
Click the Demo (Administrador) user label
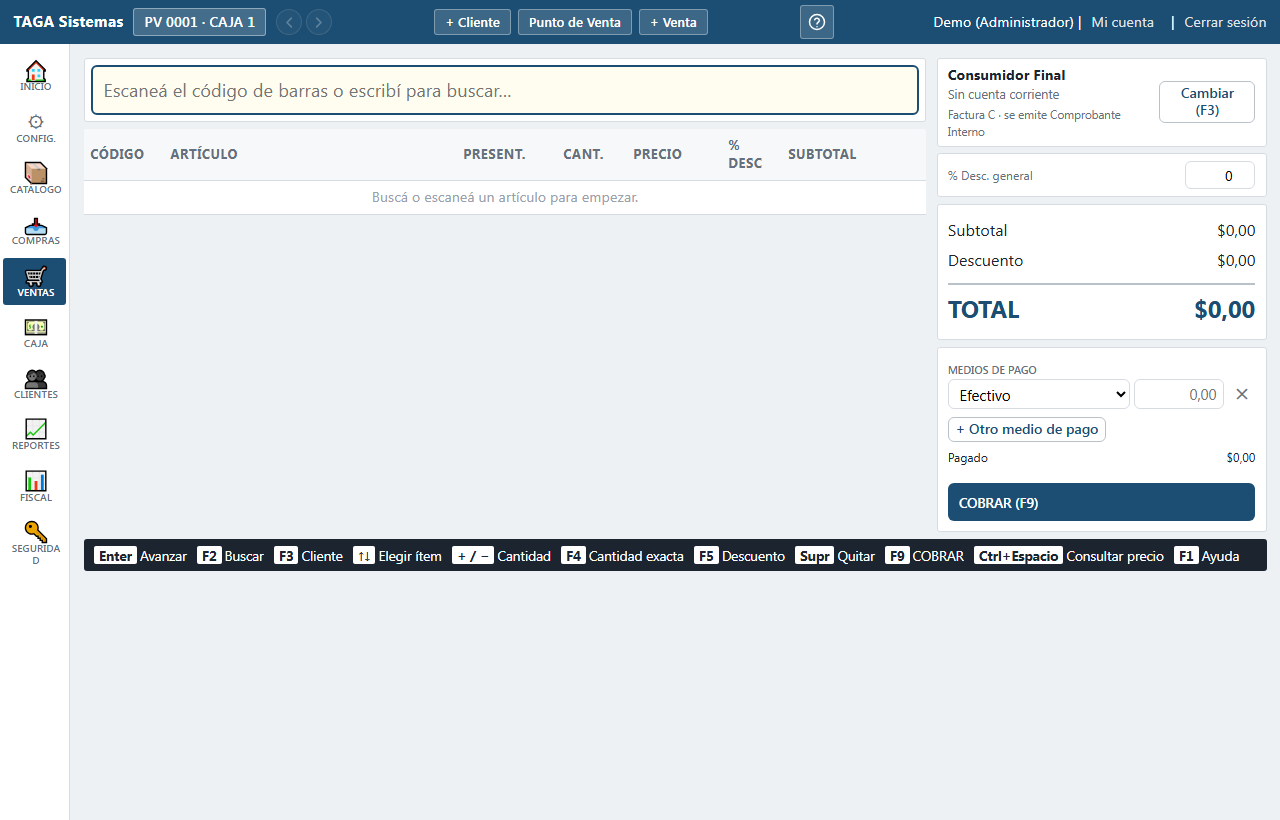click(1003, 22)
